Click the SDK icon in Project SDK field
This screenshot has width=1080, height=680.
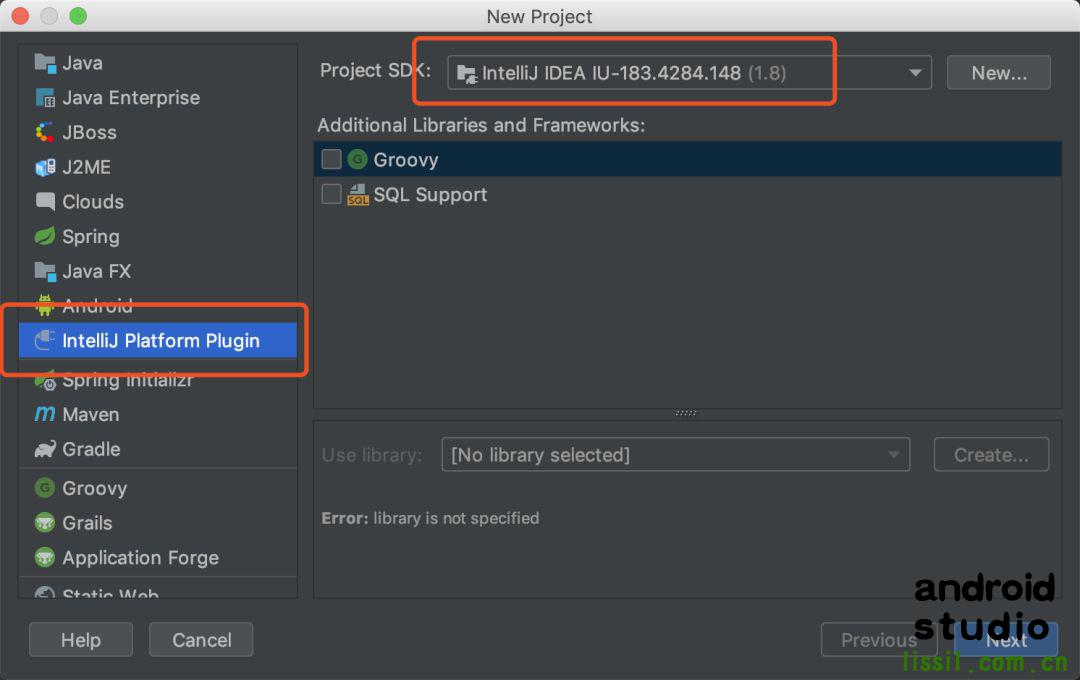(467, 74)
